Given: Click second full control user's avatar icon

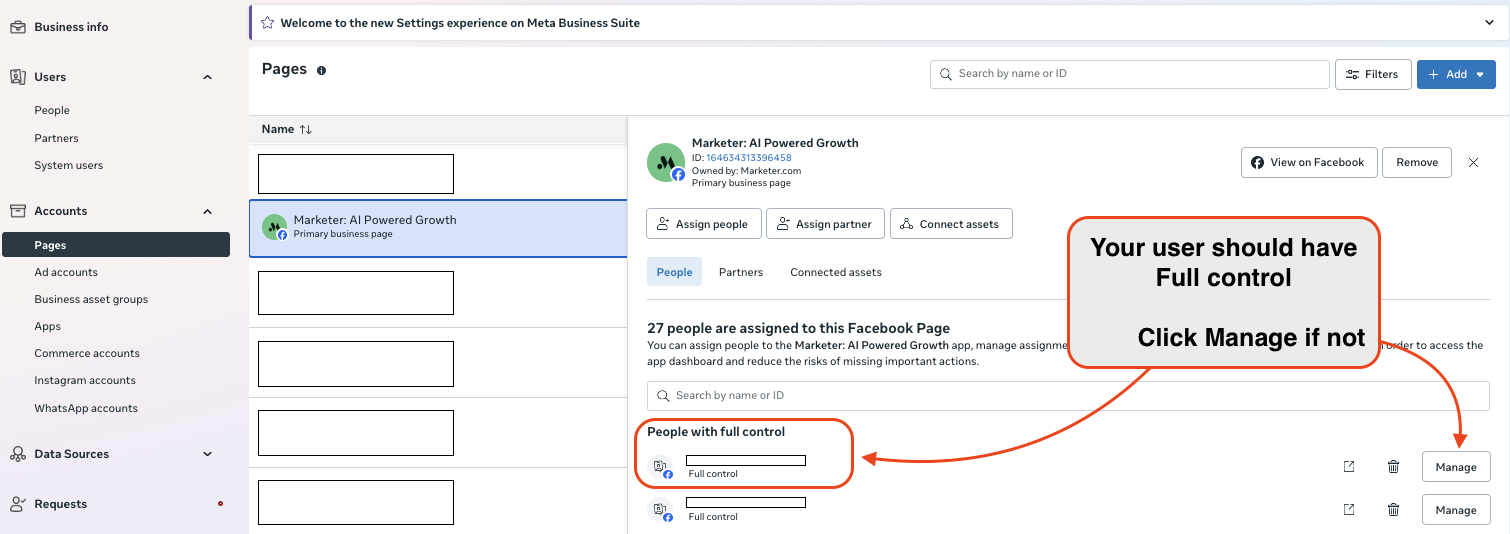Looking at the screenshot, I should (x=660, y=510).
